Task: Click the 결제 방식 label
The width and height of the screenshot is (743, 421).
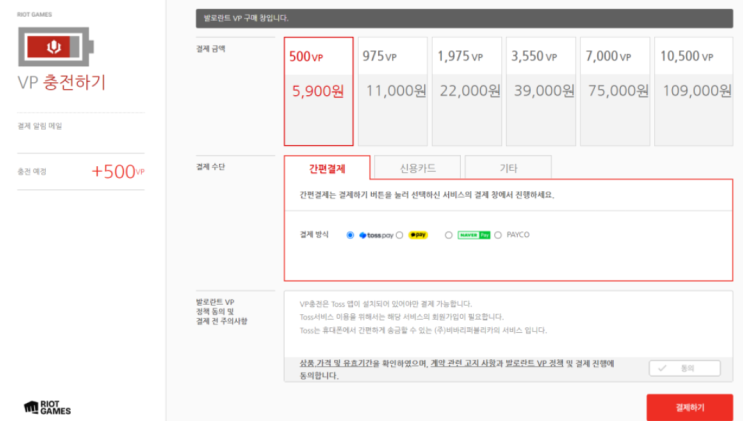Action: (314, 235)
